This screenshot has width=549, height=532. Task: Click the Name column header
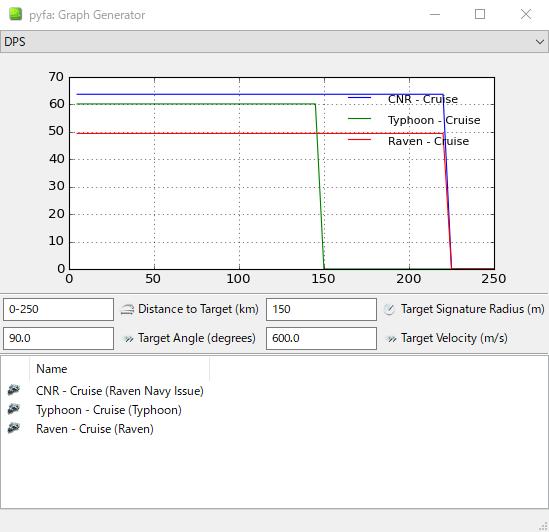[x=119, y=369]
